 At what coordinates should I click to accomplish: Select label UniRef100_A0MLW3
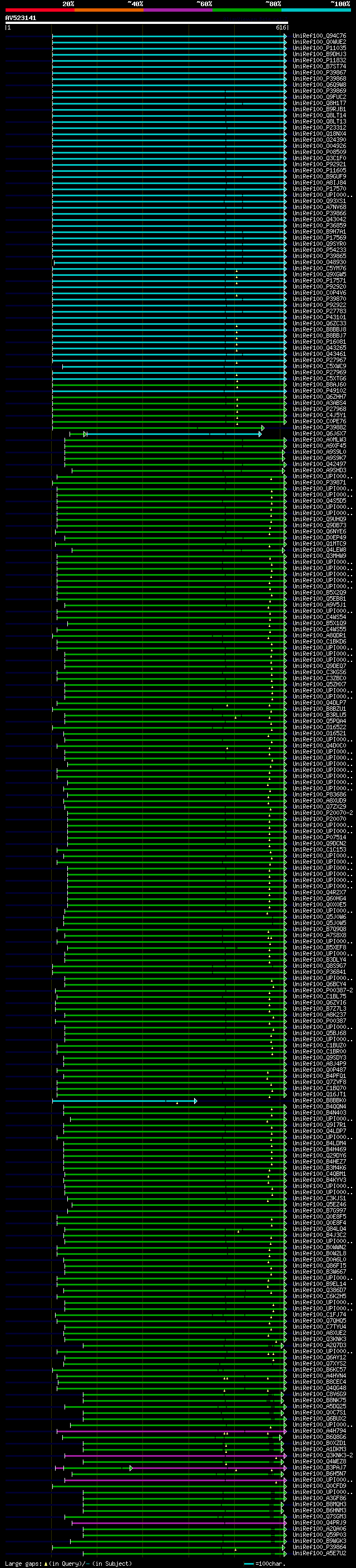319,440
